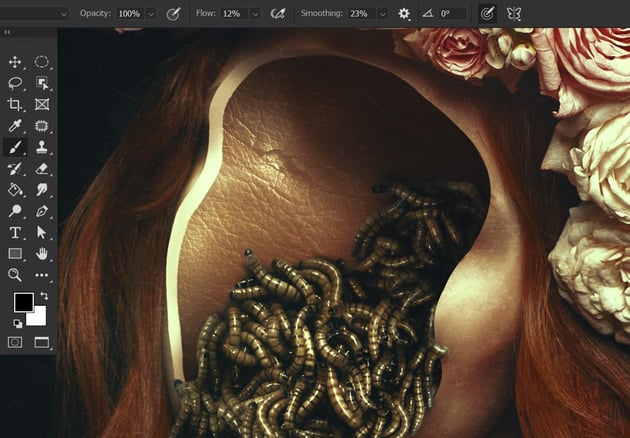Select the Paint Bucket tool
630x438 pixels.
(x=15, y=190)
